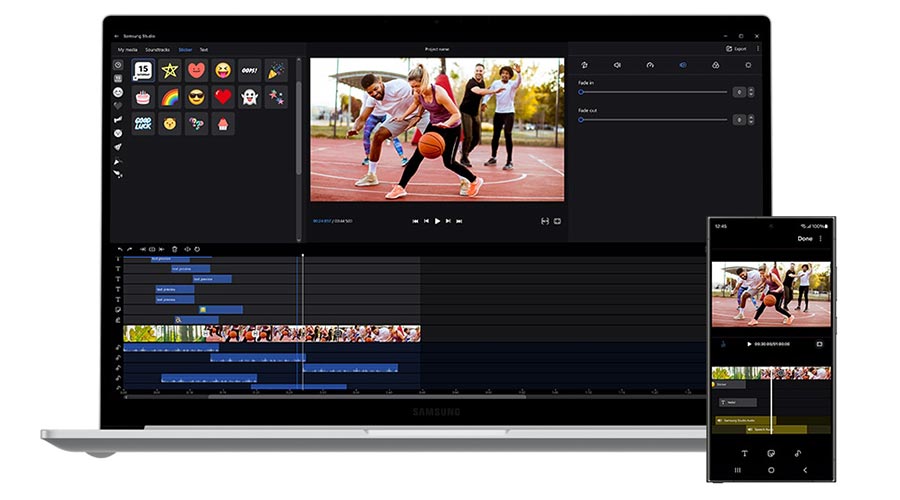This screenshot has width=900, height=500.
Task: Tap the Sticker tool on phone
Action: click(771, 453)
